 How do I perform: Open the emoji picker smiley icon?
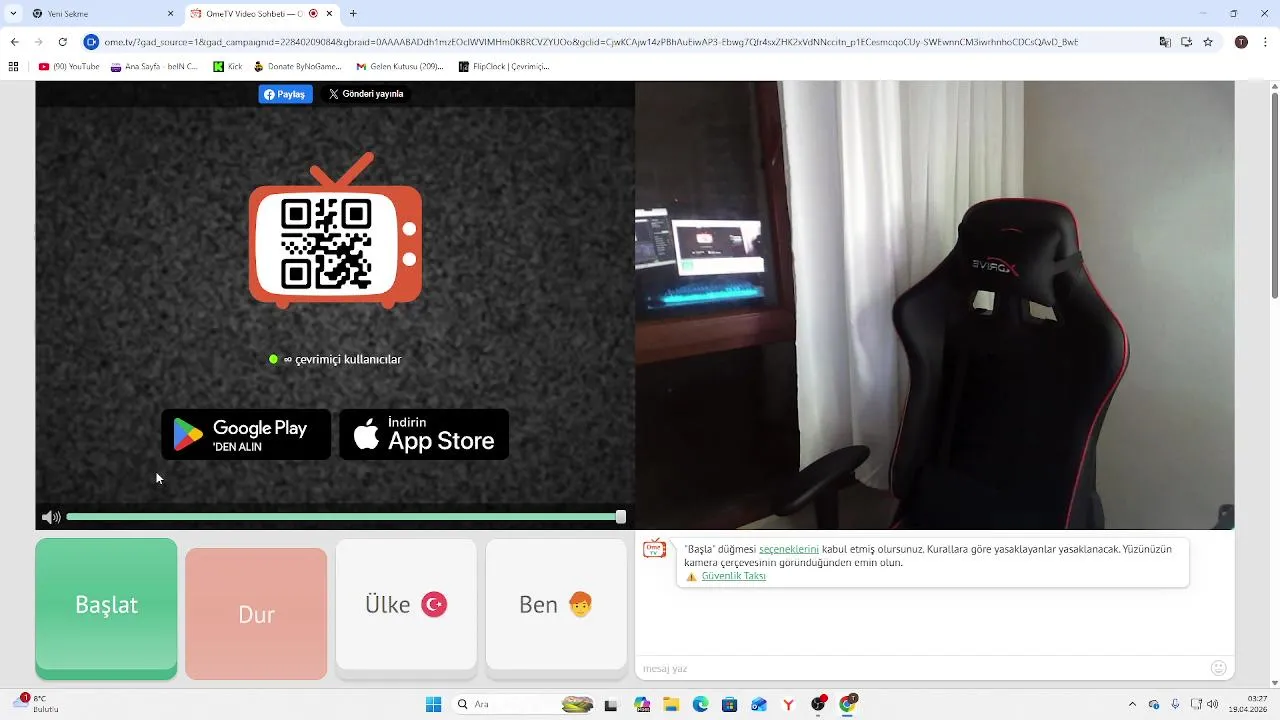pyautogui.click(x=1218, y=668)
